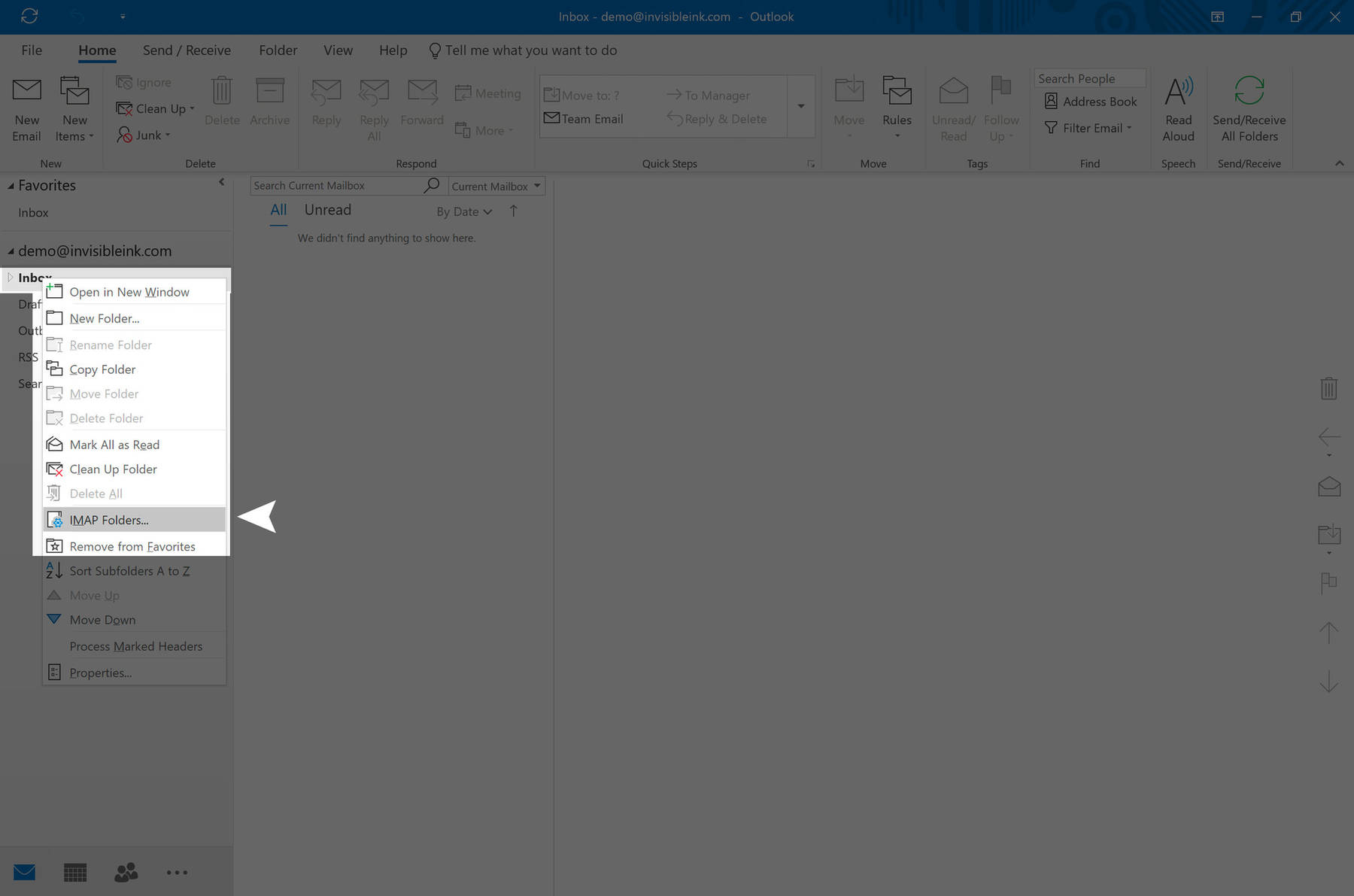Open folder Properties...
The height and width of the screenshot is (896, 1354).
click(135, 673)
